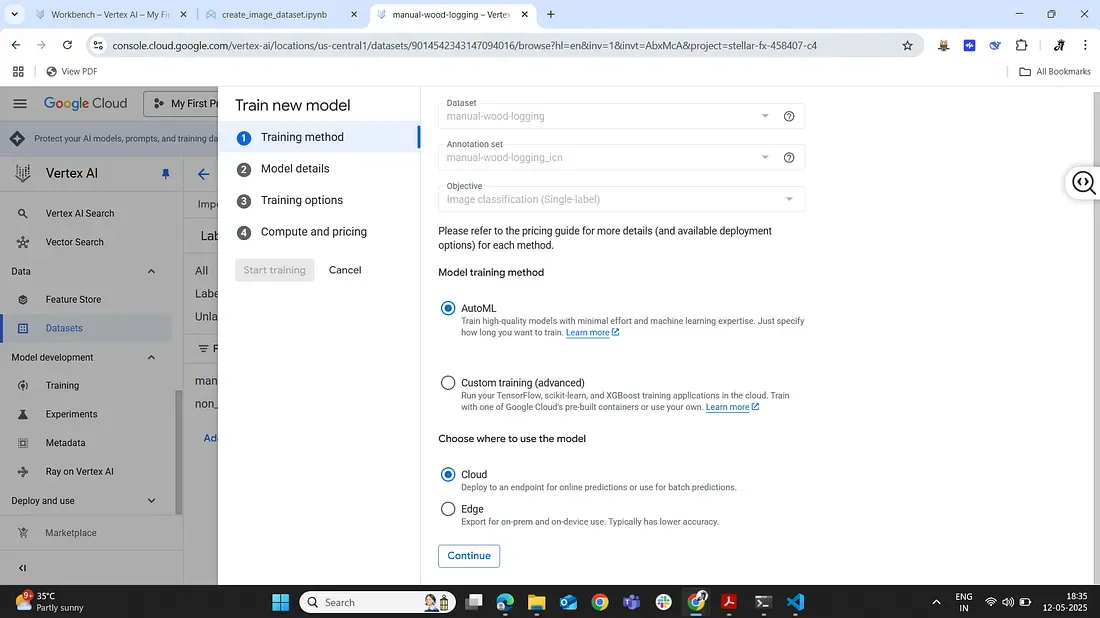
Task: Switch to the create_image_dataset.ipynb tab
Action: click(273, 15)
